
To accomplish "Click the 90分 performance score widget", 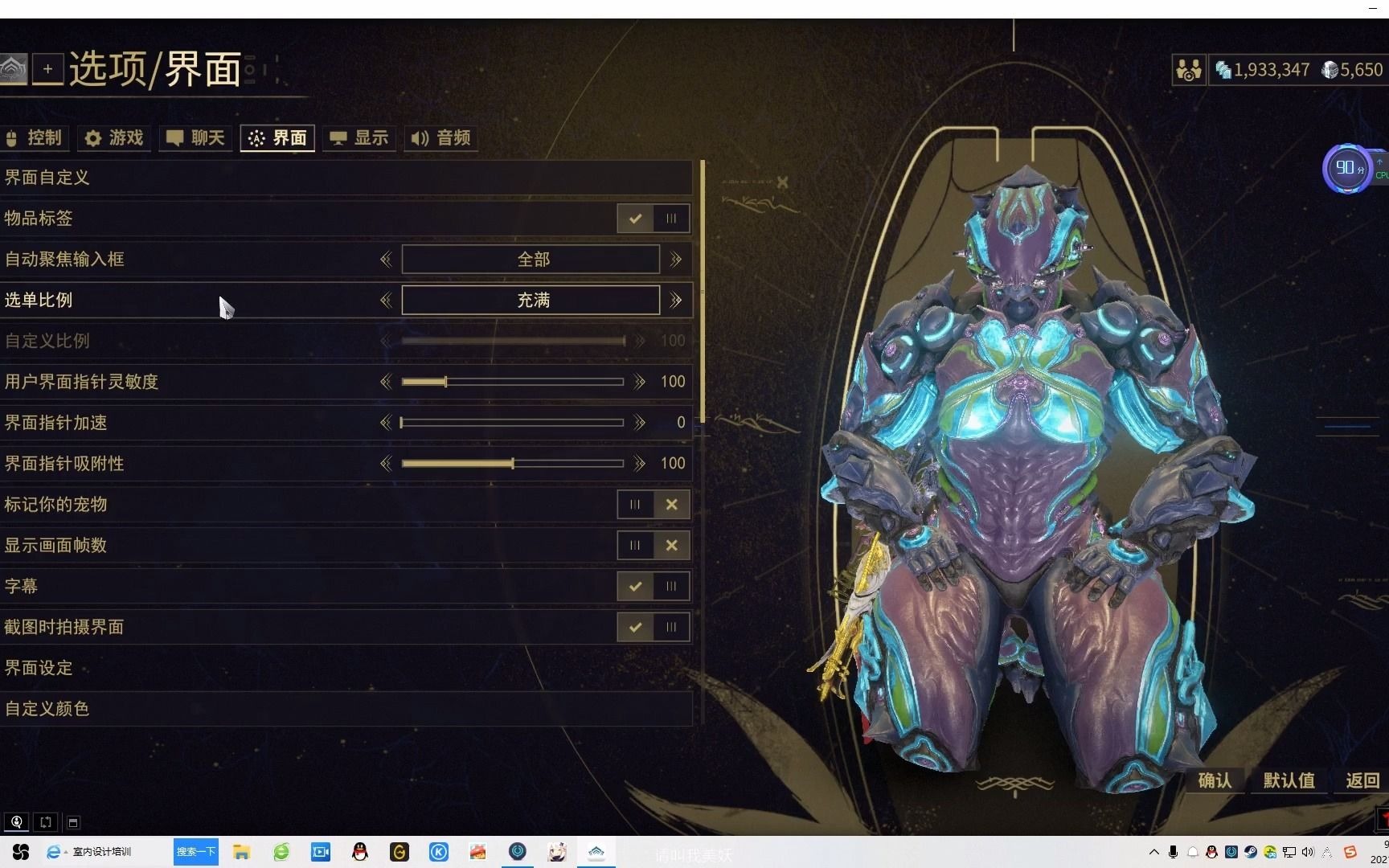I will (1347, 168).
